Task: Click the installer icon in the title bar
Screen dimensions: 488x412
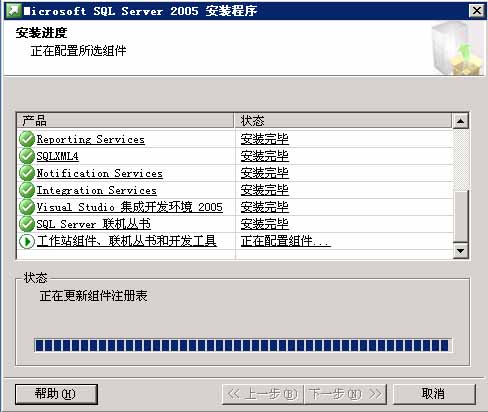Action: coord(13,11)
